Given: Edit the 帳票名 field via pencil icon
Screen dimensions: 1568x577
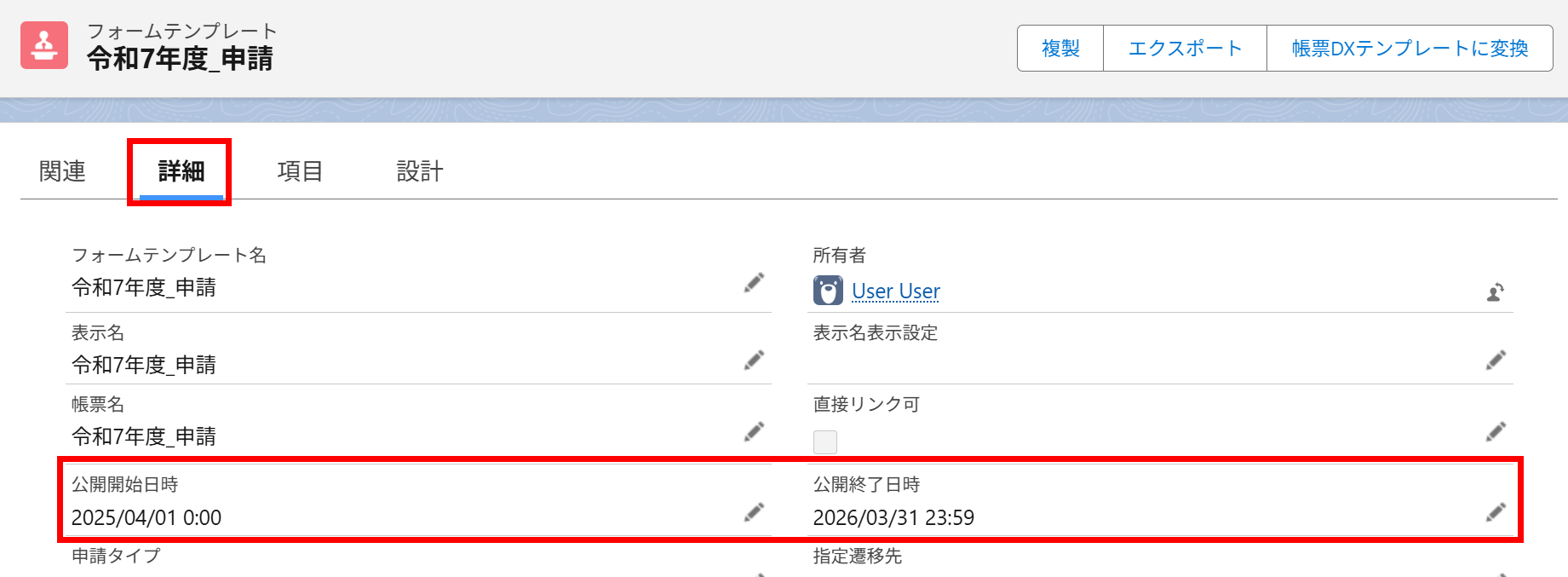Looking at the screenshot, I should pyautogui.click(x=753, y=431).
